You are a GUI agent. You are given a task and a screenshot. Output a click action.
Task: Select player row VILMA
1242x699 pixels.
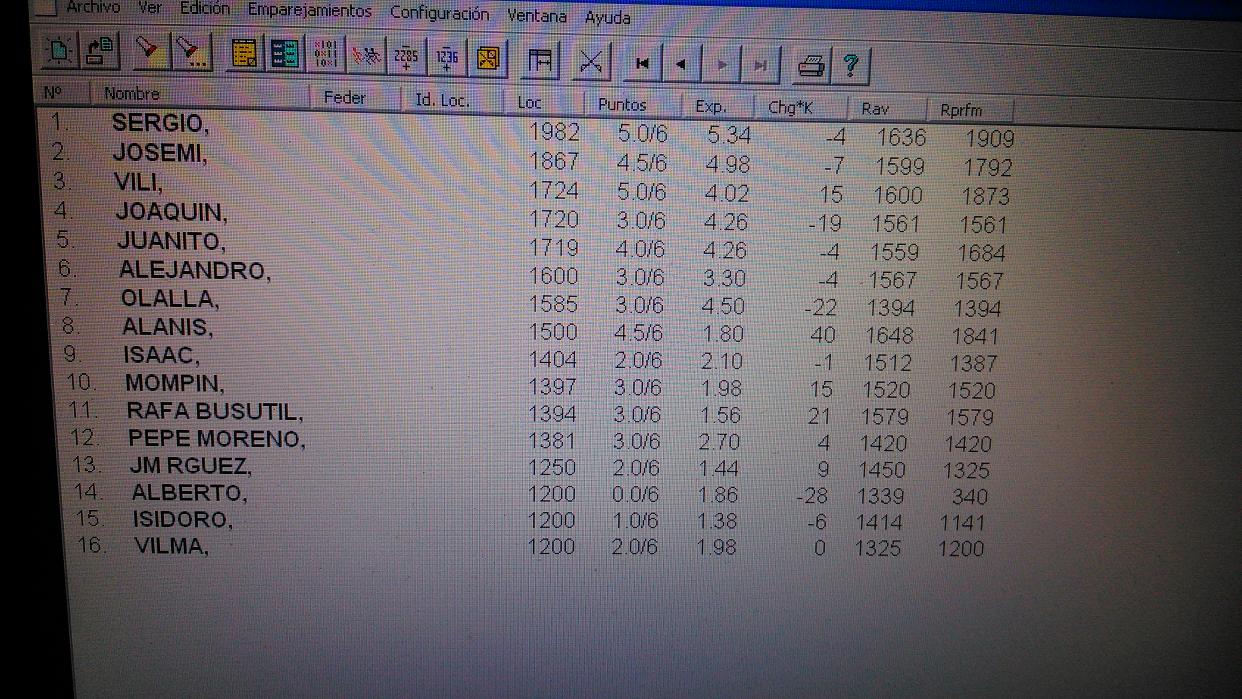click(x=171, y=546)
